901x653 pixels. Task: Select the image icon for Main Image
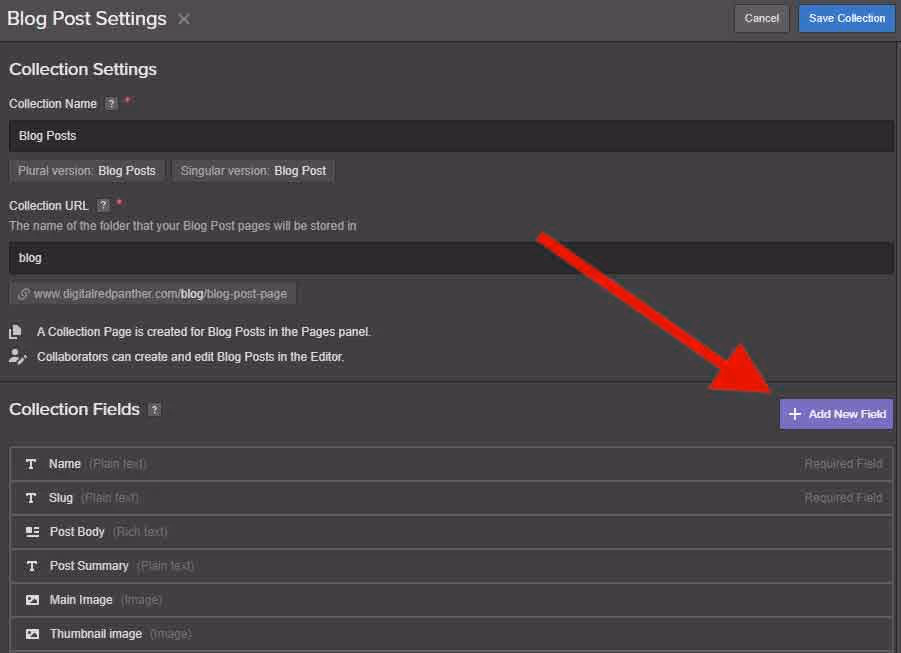[31, 599]
